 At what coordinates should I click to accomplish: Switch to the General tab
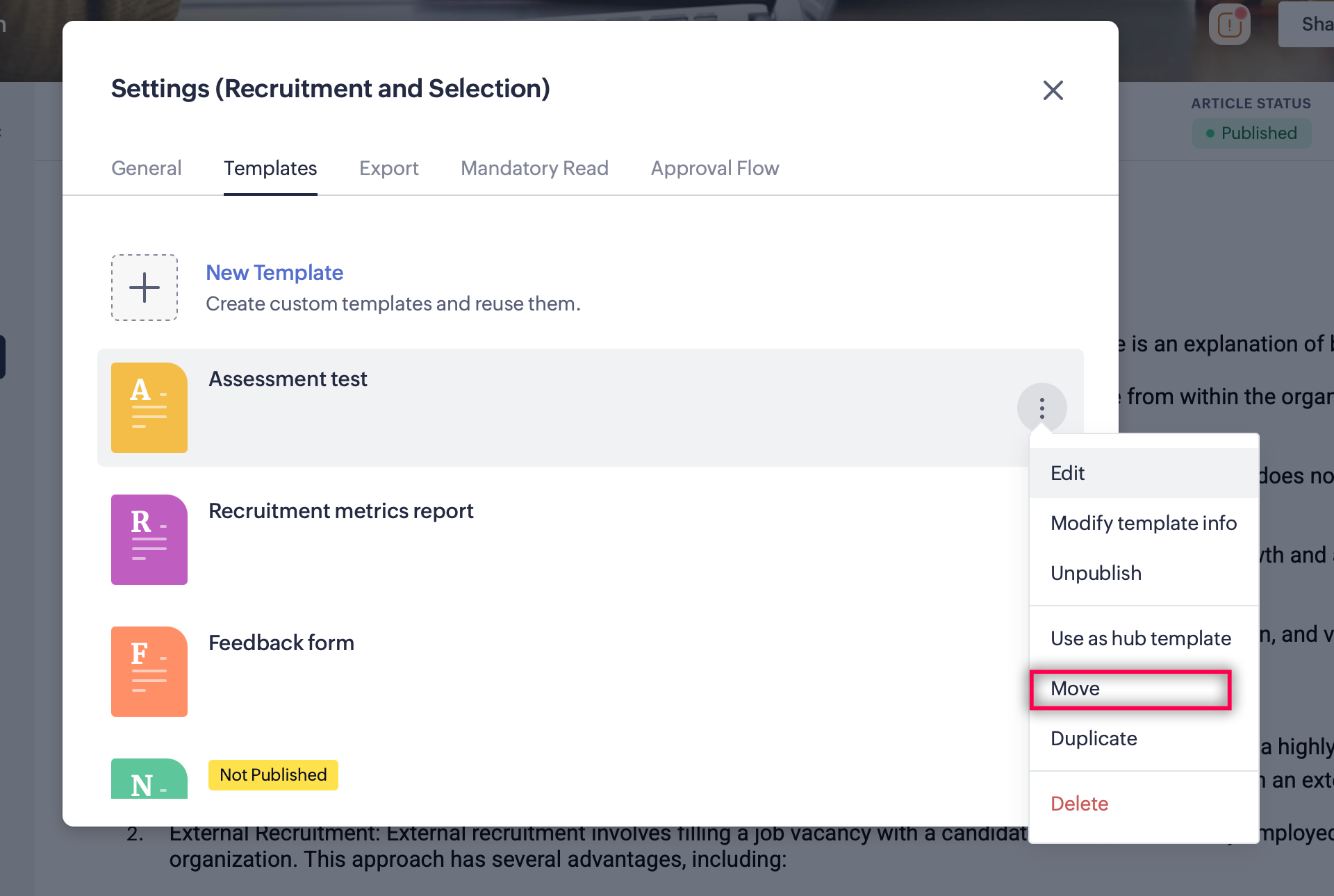(146, 168)
